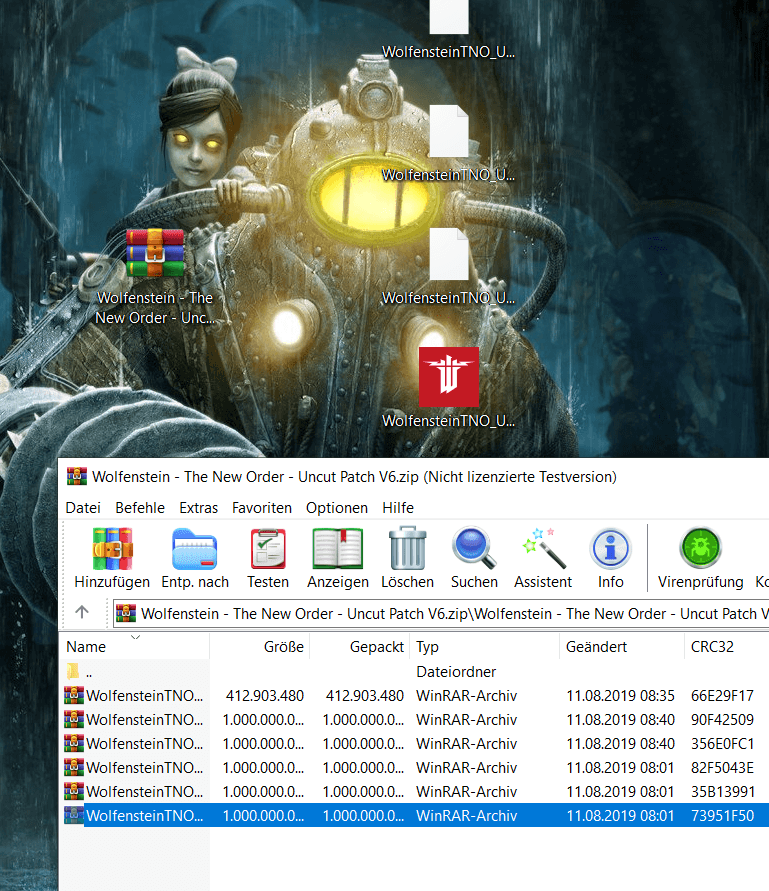Open the Datei menu
Viewport: 769px width, 891px height.
click(83, 507)
